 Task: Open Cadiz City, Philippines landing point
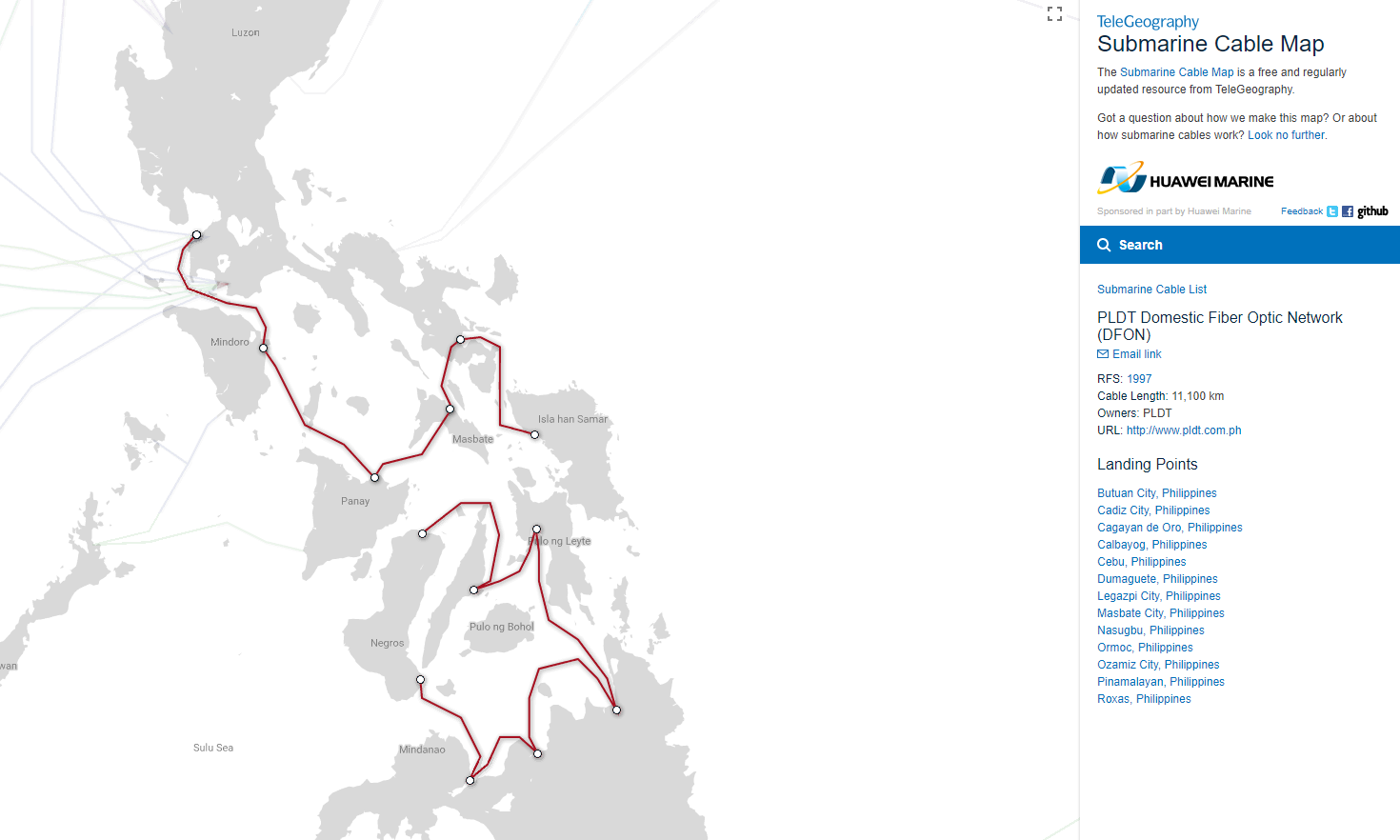[1153, 510]
